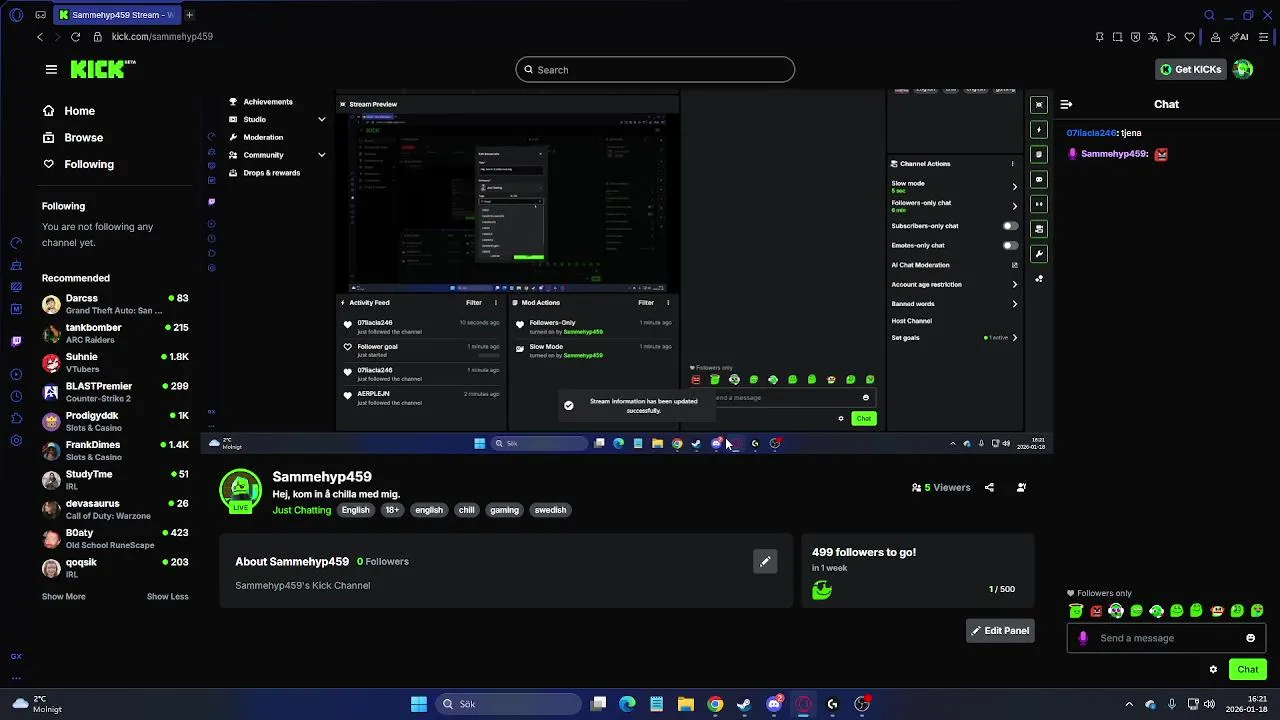
Task: Open Activity Feed three-dot menu
Action: point(496,302)
